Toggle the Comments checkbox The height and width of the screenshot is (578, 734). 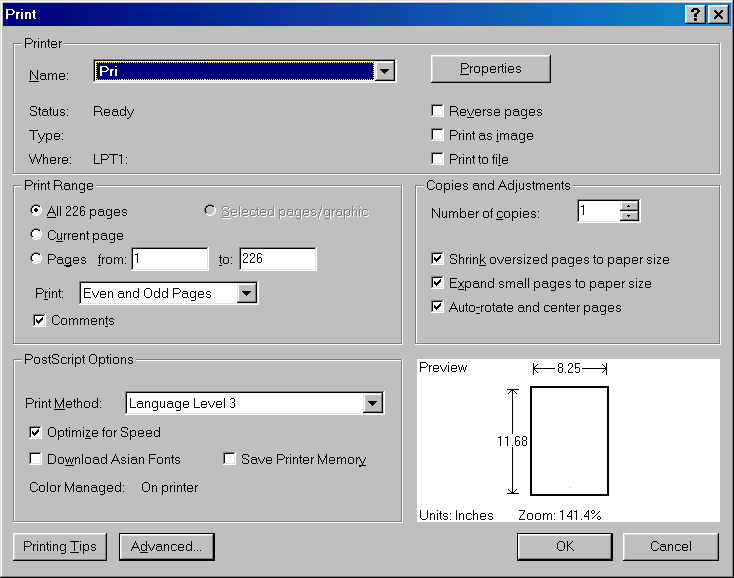[x=39, y=321]
